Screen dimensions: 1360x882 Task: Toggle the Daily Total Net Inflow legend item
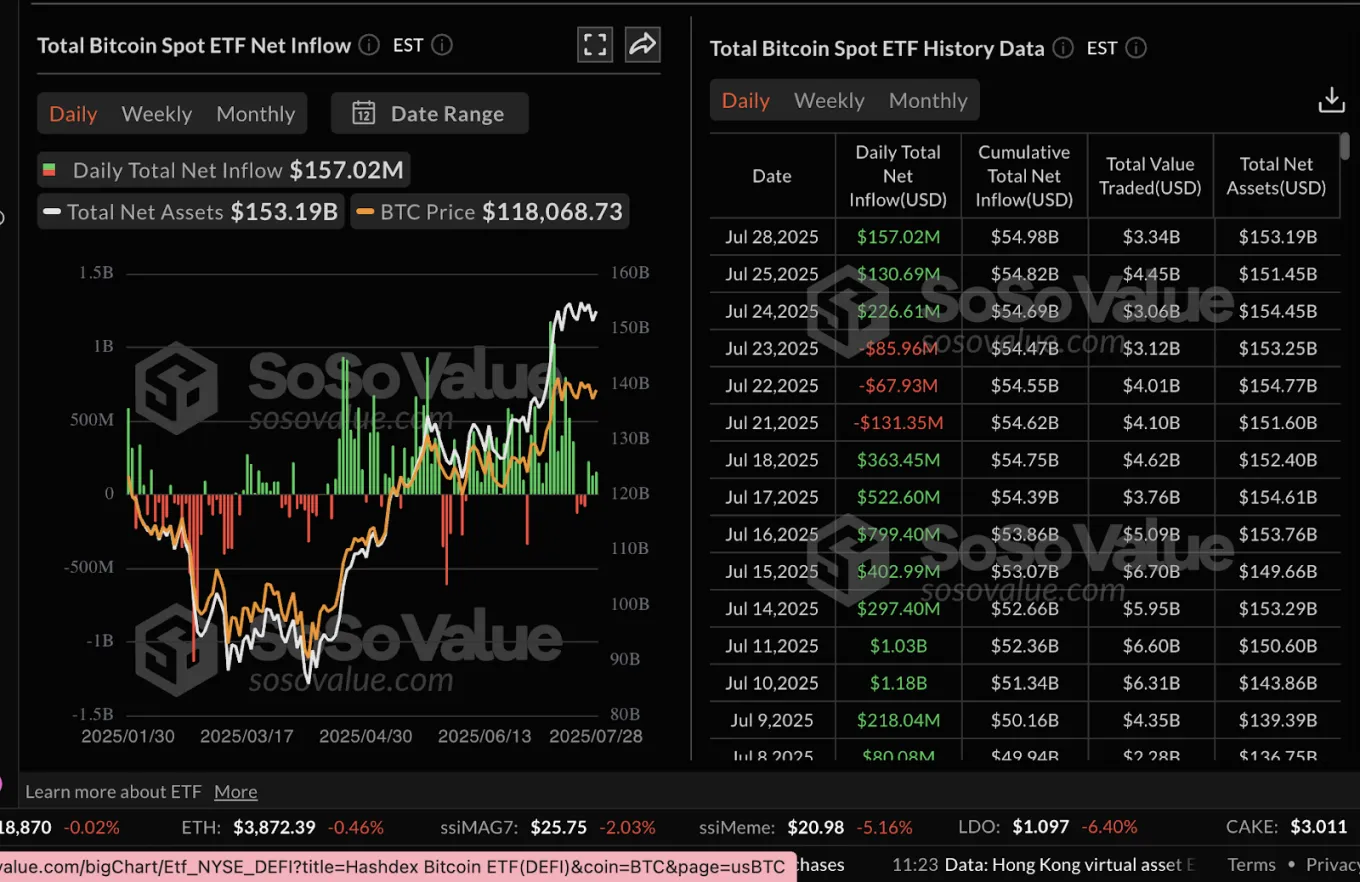(223, 169)
